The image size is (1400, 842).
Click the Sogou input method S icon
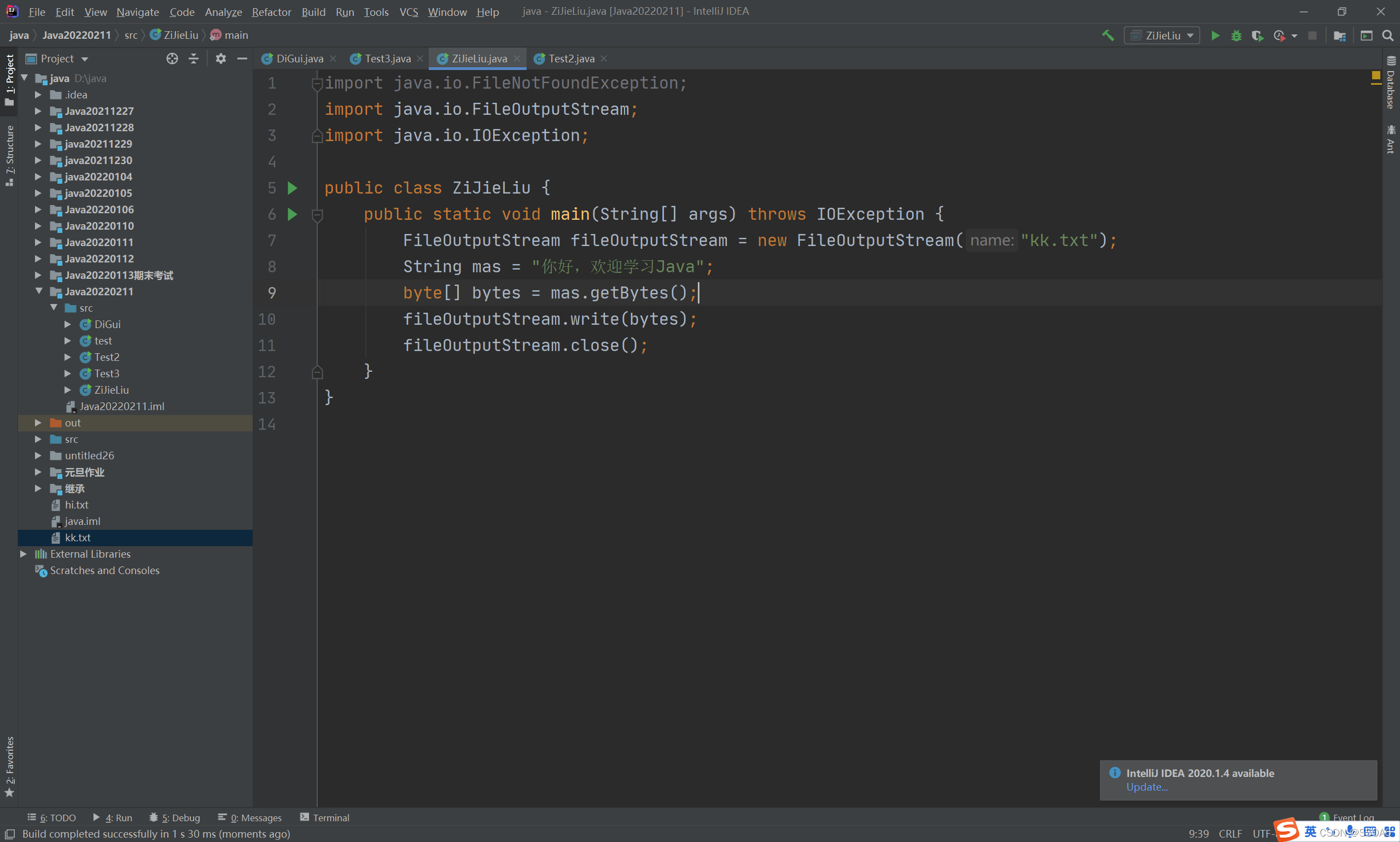tap(1285, 831)
